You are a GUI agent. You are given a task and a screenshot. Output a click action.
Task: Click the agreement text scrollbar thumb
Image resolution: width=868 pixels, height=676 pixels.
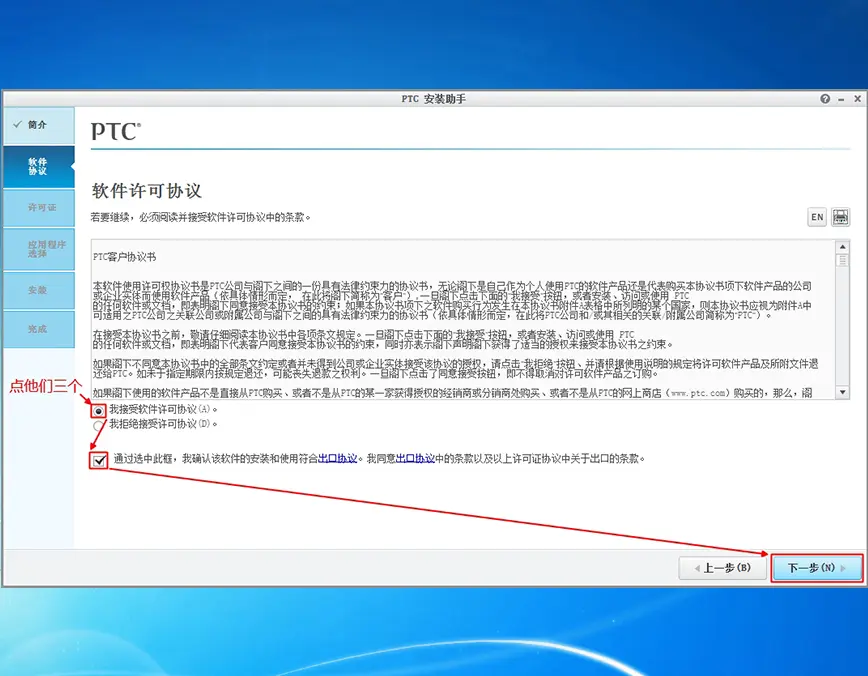tap(843, 260)
